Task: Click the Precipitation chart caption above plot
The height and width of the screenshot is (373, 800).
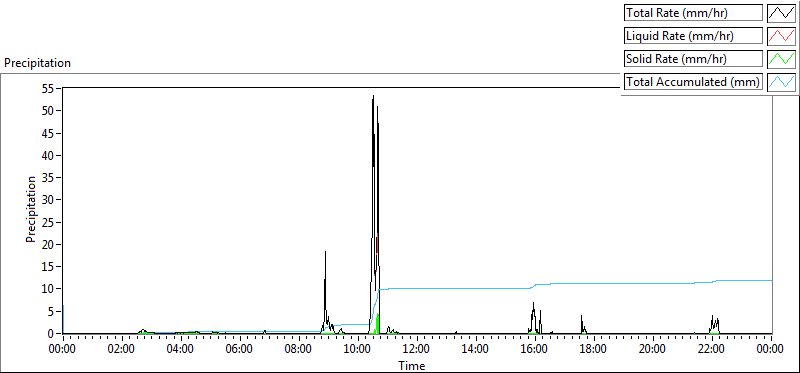Action: pos(37,63)
